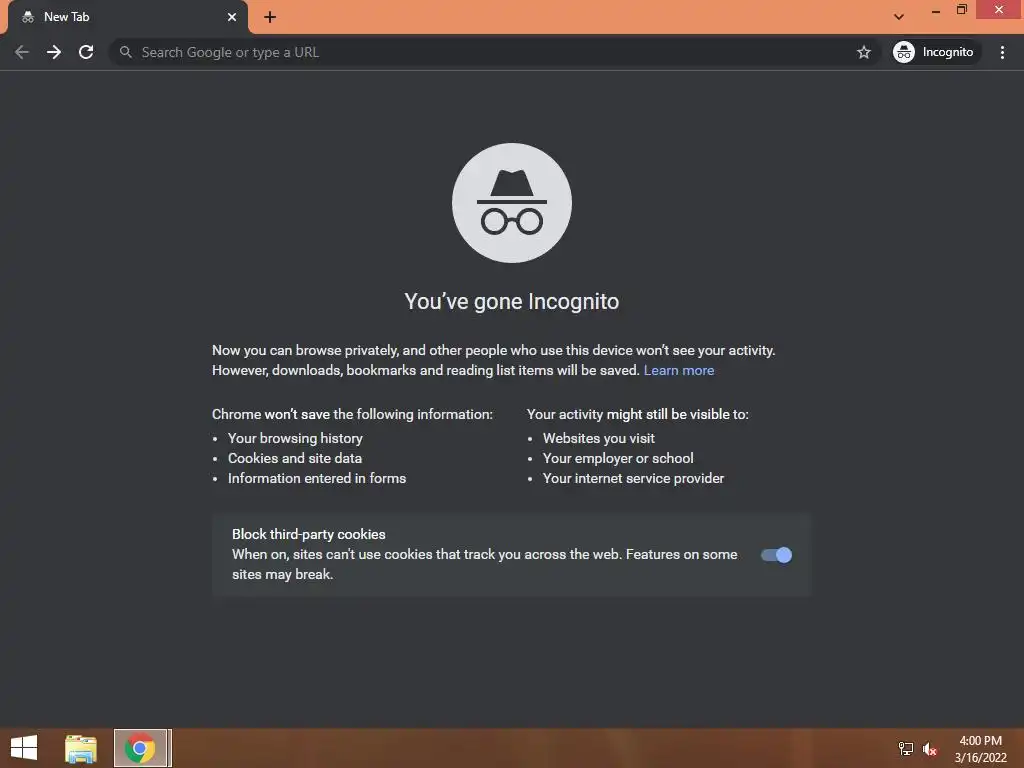The height and width of the screenshot is (768, 1024).
Task: Click the search magnifier icon in the address bar
Action: coord(125,52)
